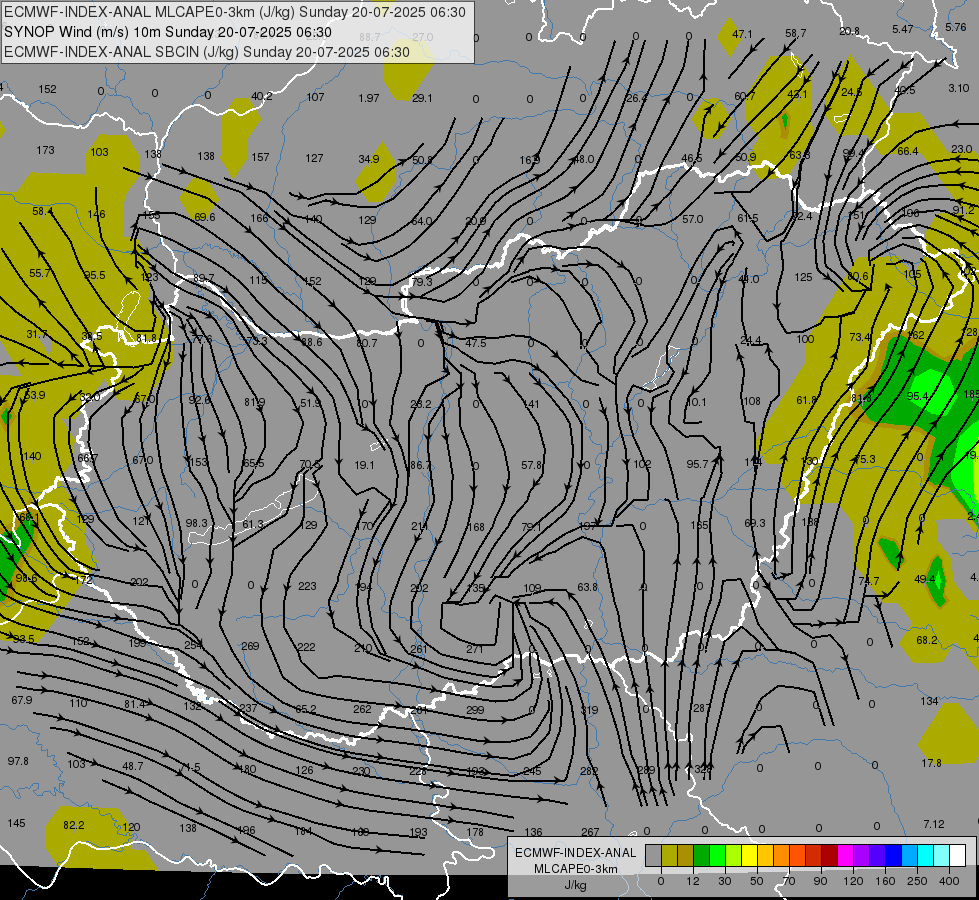Viewport: 979px width, 900px height.
Task: Click the legend tick label 250
Action: click(917, 881)
